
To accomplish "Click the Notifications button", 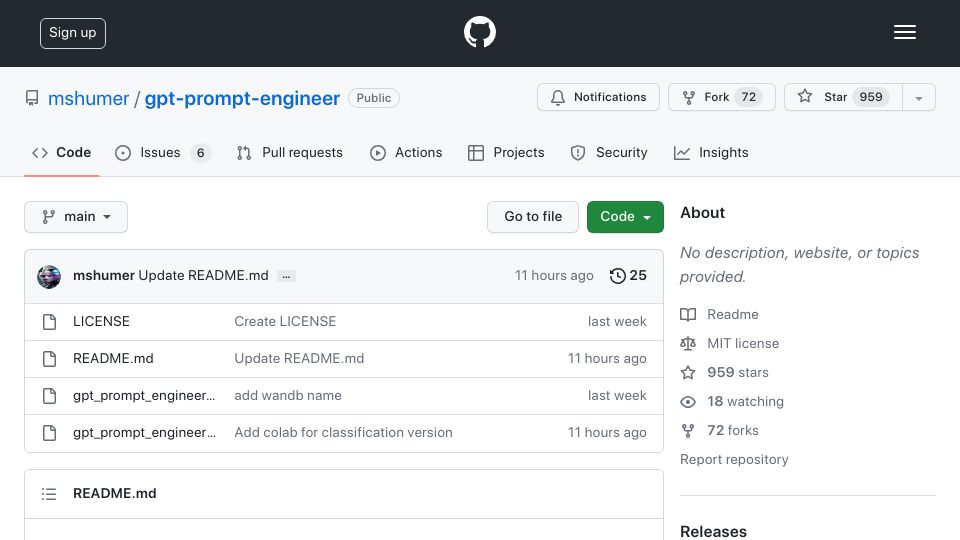I will click(598, 97).
